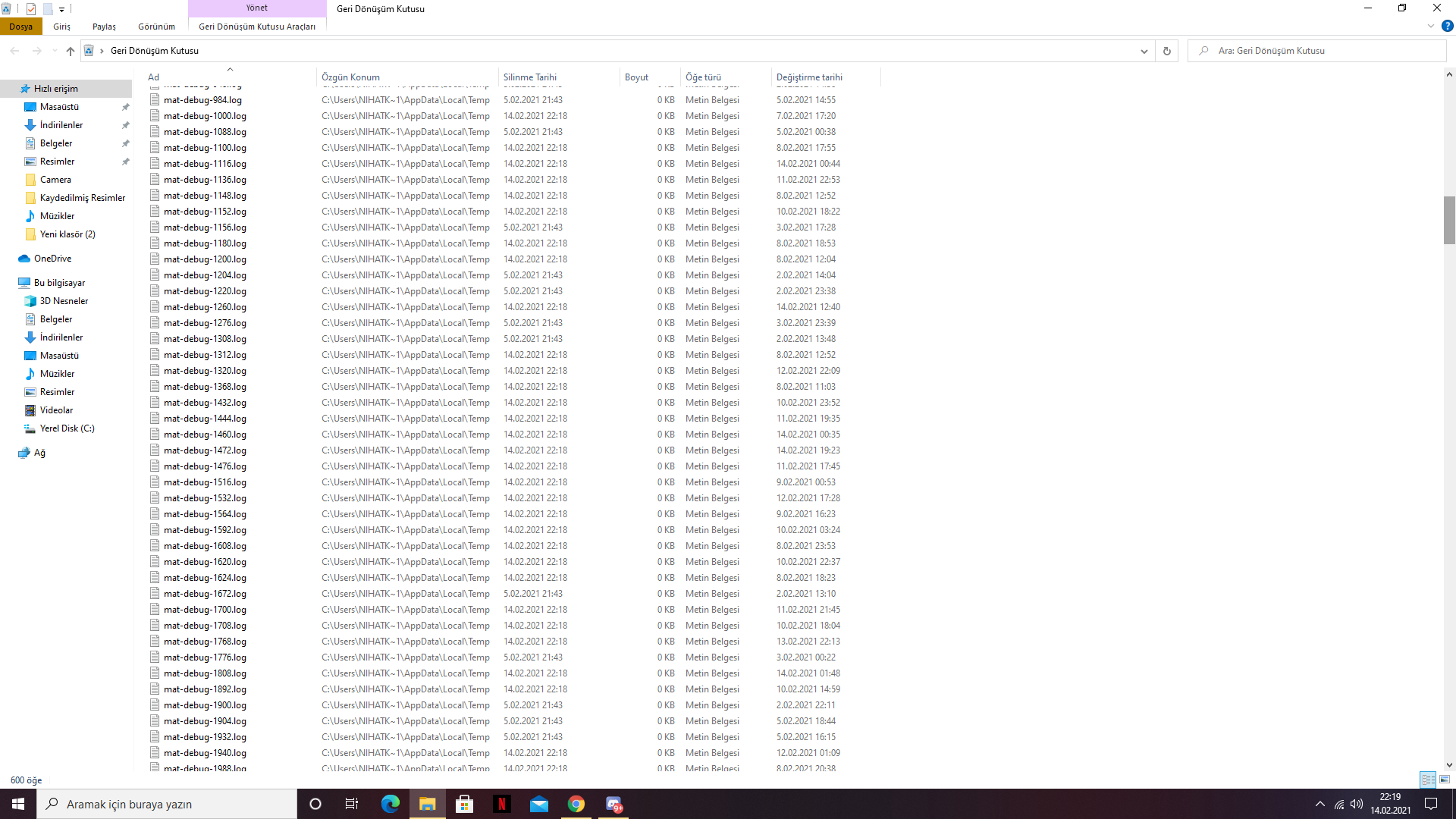The width and height of the screenshot is (1456, 819).
Task: Open Geri Dönüşüm Kutusu Araçları tab
Action: tap(257, 27)
